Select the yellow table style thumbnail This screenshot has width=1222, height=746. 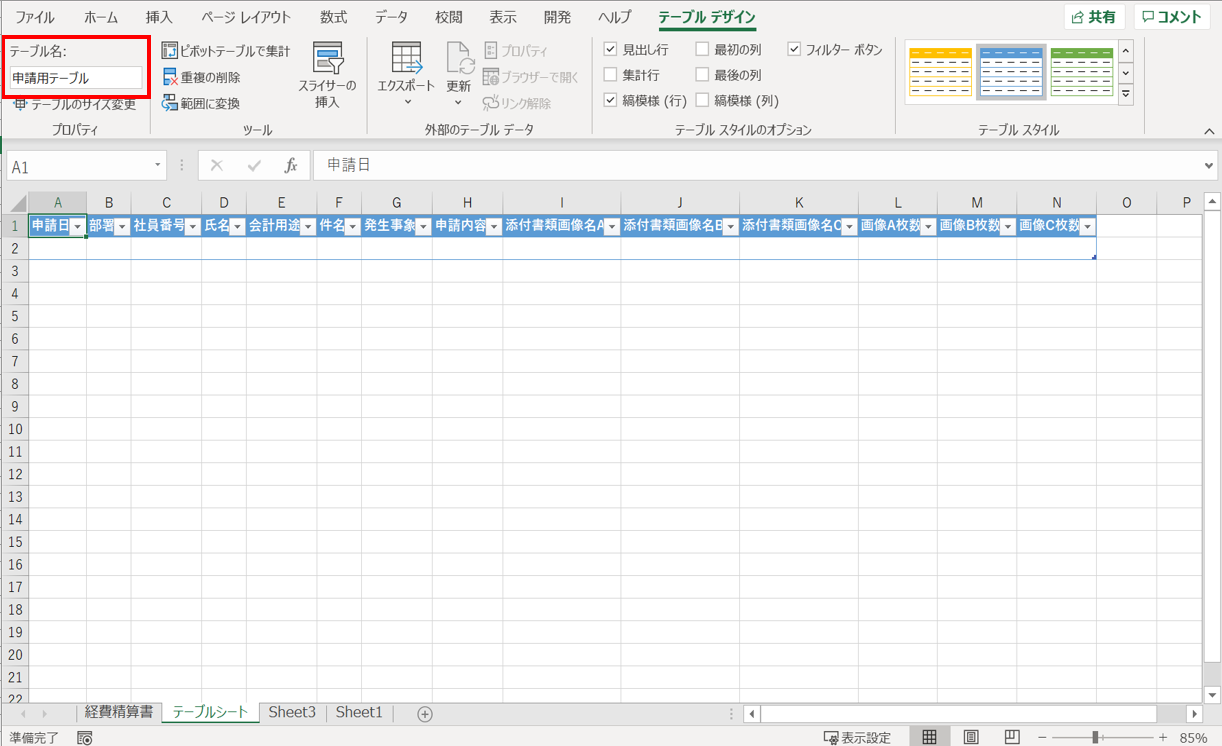click(x=939, y=71)
